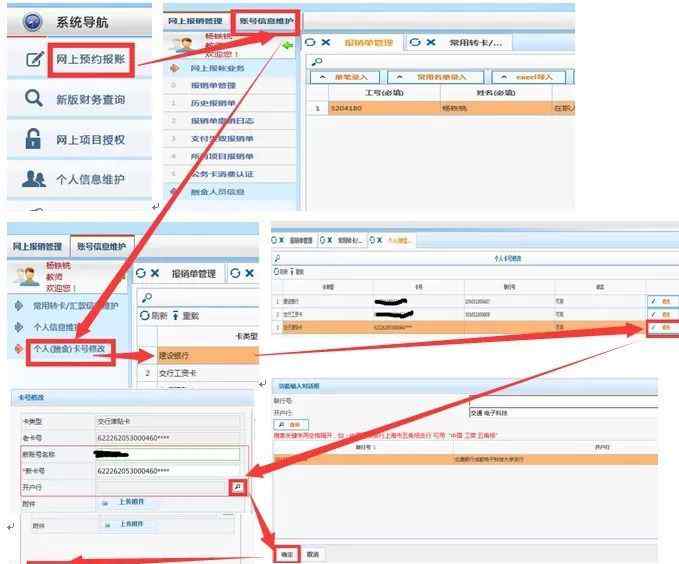Image resolution: width=679 pixels, height=564 pixels.
Task: Click 确定 to confirm the bank selection
Action: coord(286,553)
